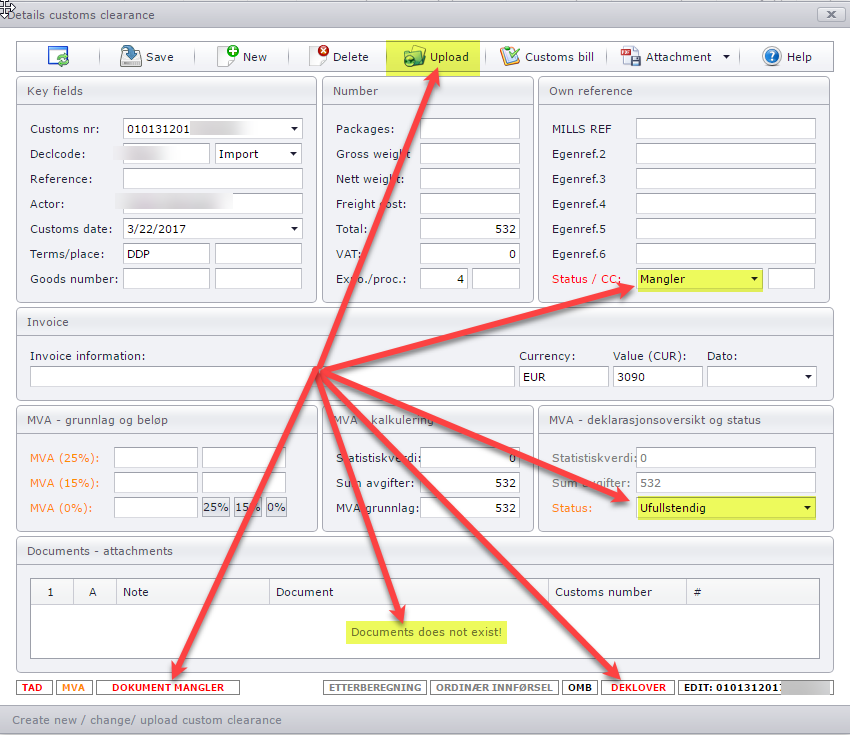Image resolution: width=850 pixels, height=735 pixels.
Task: Create a new record with New icon
Action: [228, 56]
